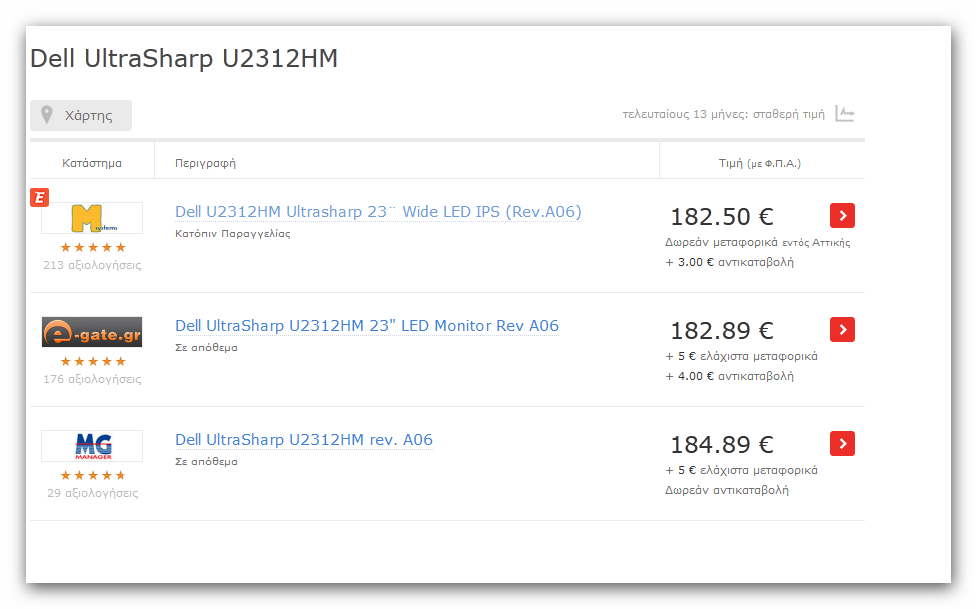Open the price history chart icon
Image resolution: width=977 pixels, height=609 pixels.
(x=845, y=114)
